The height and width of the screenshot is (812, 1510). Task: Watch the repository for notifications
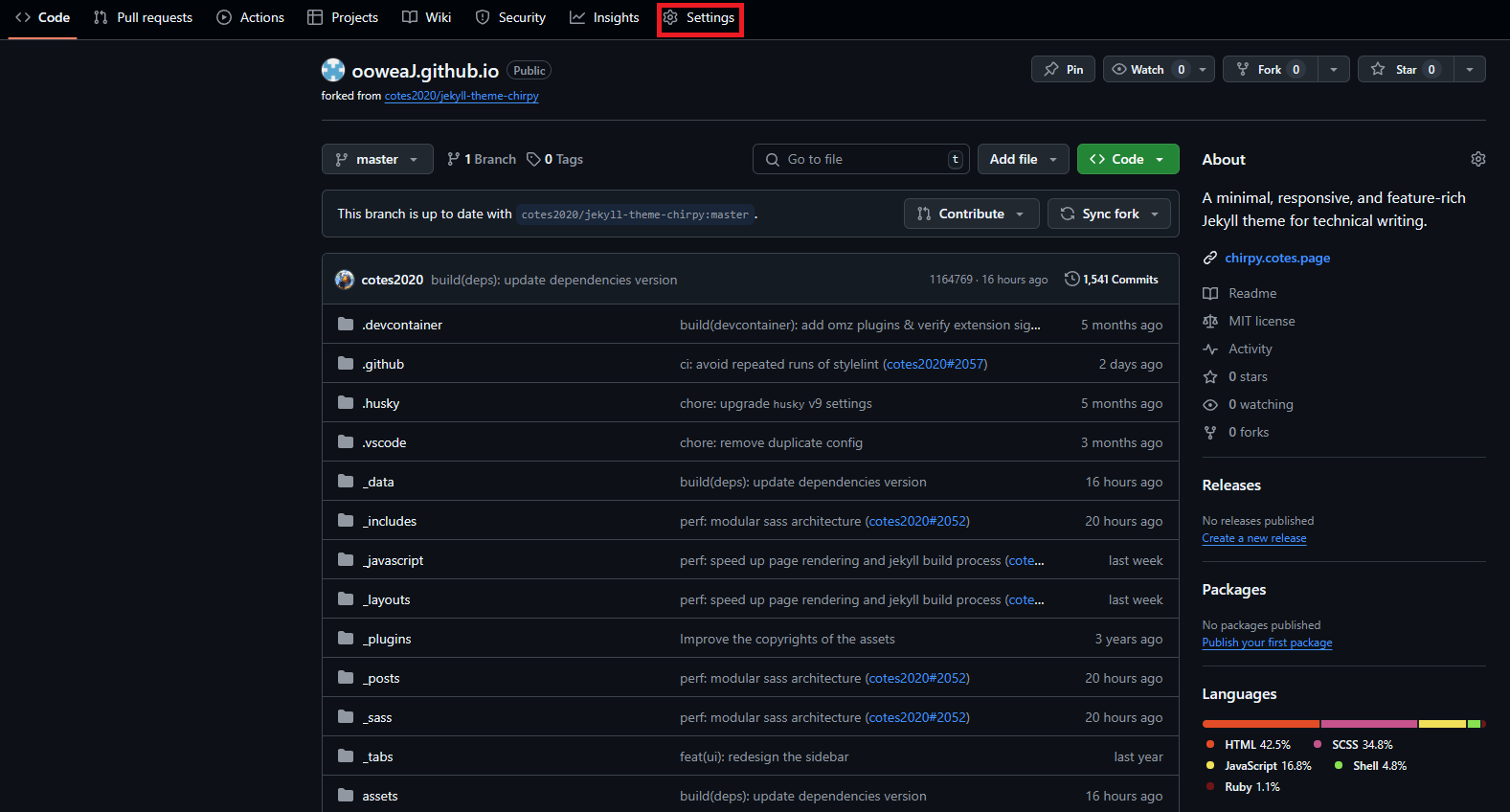pyautogui.click(x=1147, y=69)
